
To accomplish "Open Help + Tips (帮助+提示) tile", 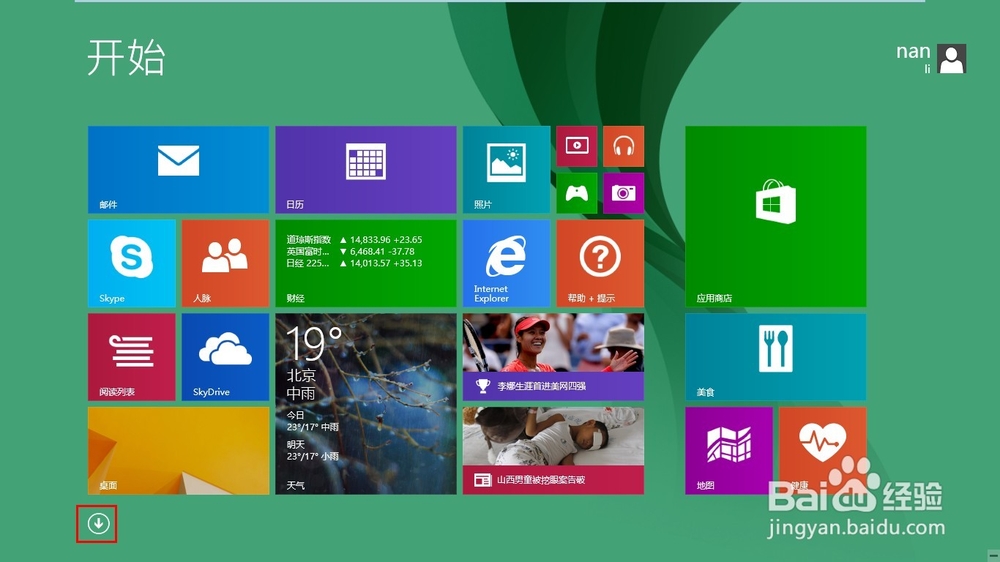I will click(600, 263).
